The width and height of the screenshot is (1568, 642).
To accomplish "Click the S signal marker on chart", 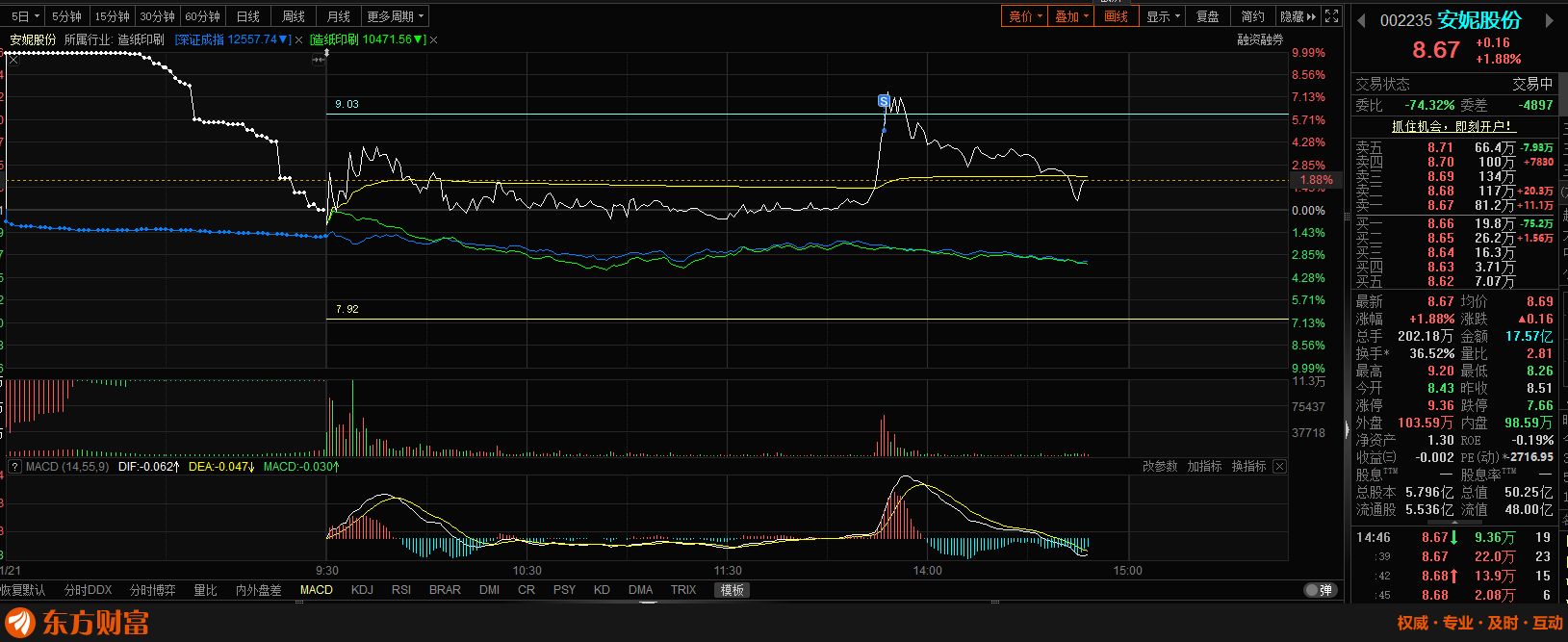I will click(885, 100).
